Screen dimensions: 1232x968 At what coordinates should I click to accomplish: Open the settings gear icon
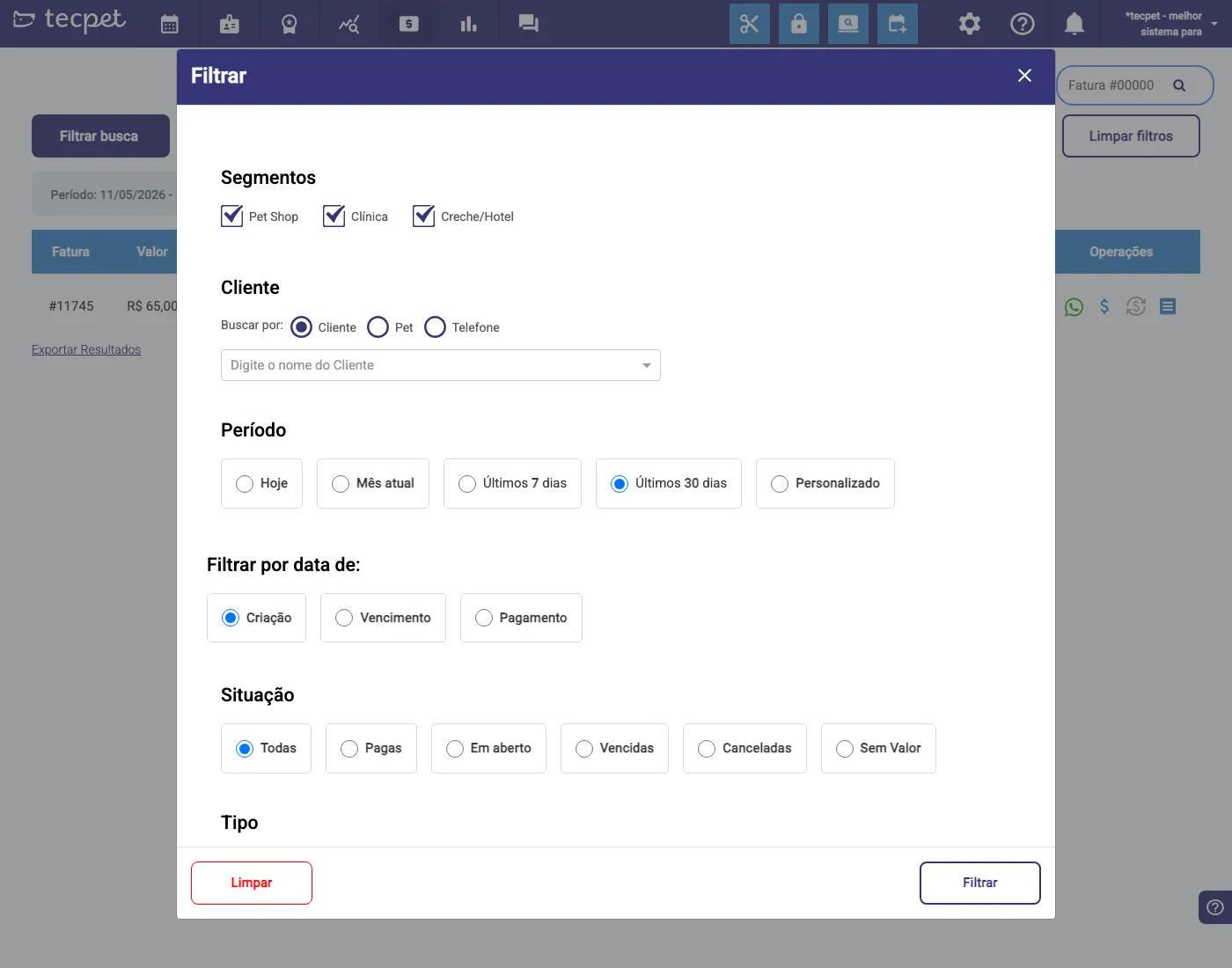[x=970, y=24]
